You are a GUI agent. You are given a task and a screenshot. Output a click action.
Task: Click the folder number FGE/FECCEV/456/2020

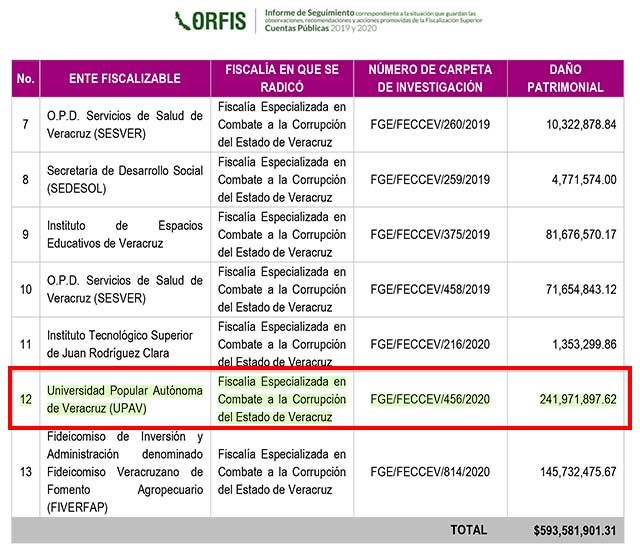430,399
